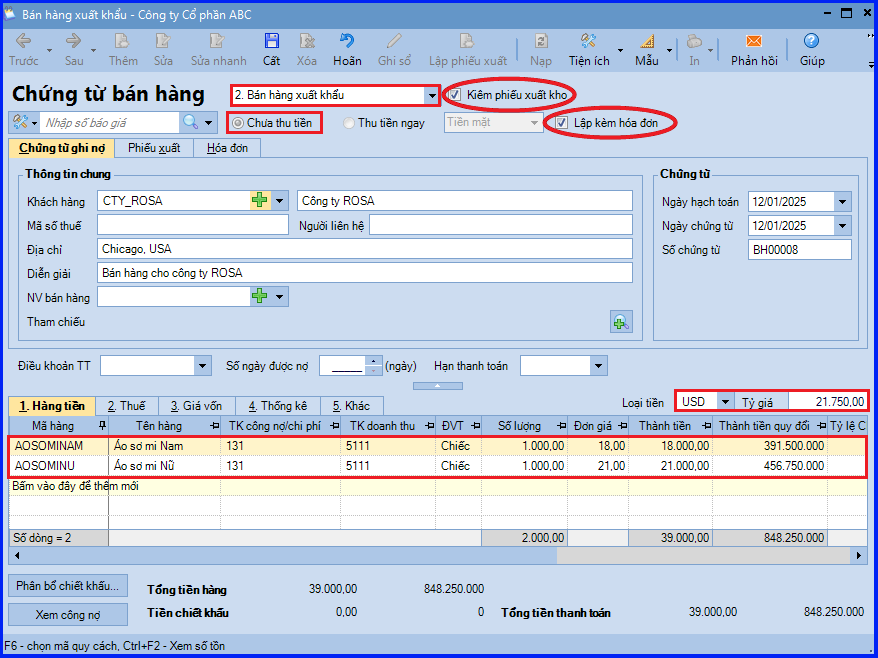878x658 pixels.
Task: Open the Tiện ích tools icon
Action: [588, 41]
